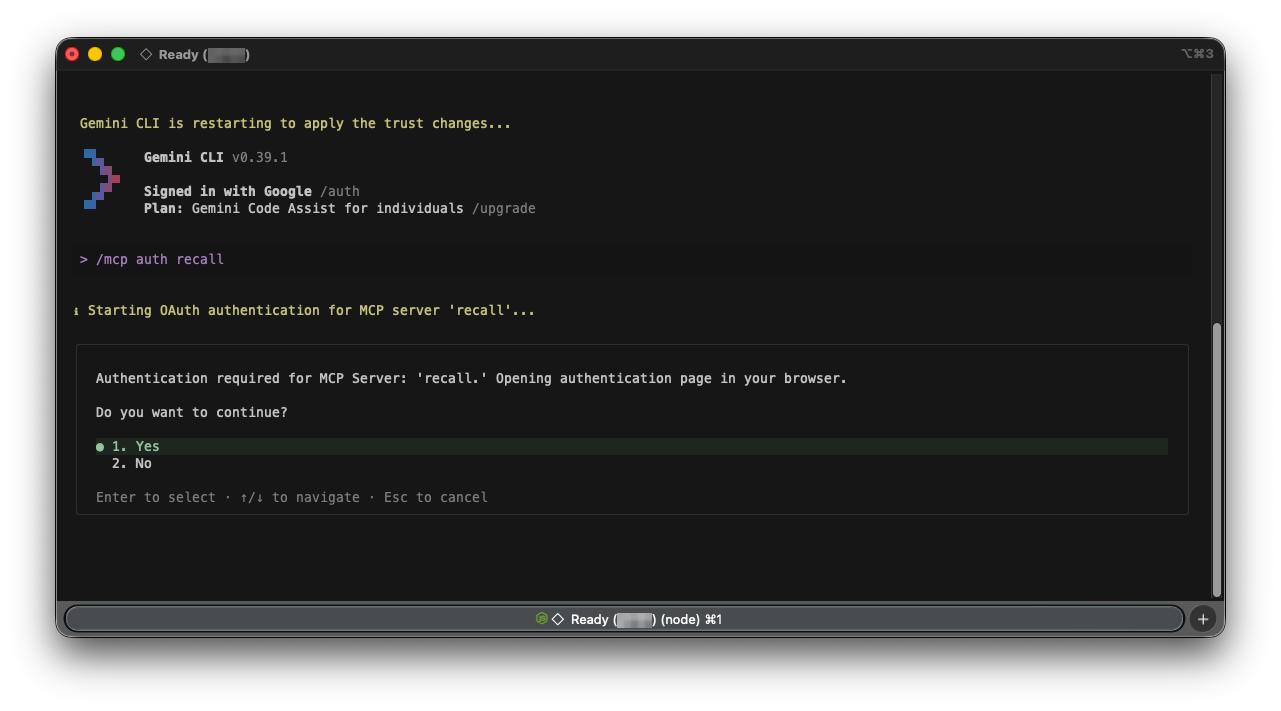Click the terminal vertical scrollbar
The width and height of the screenshot is (1281, 711).
coord(1216,460)
